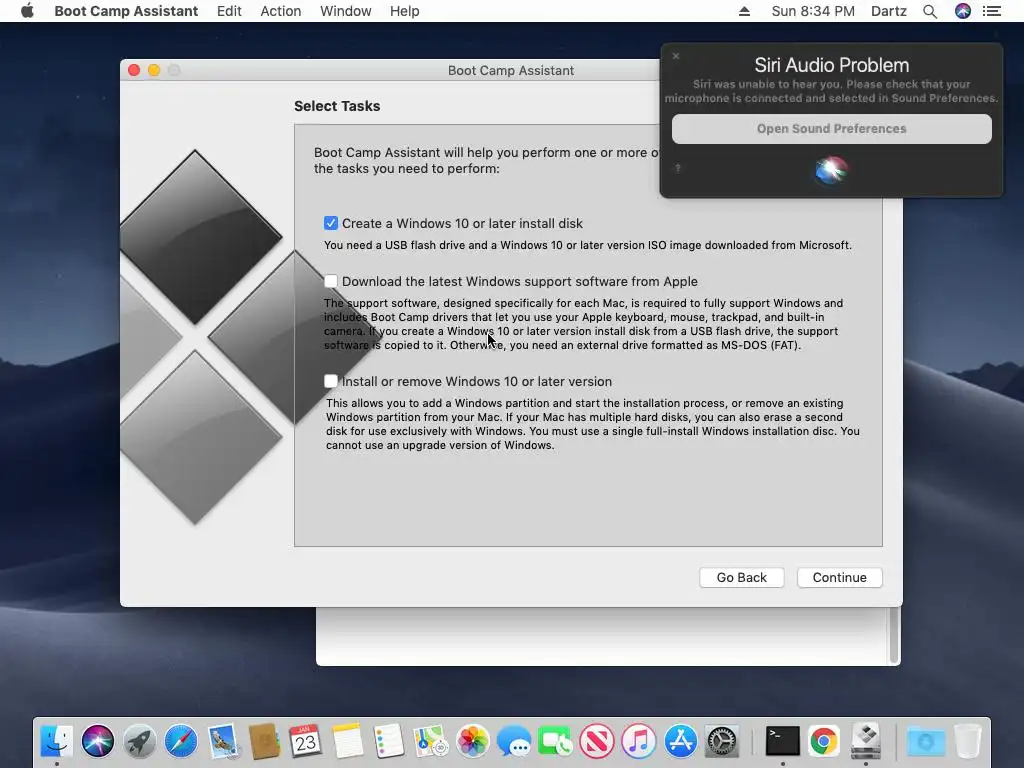Click the Dartz user name in menu bar
Image resolution: width=1024 pixels, height=768 pixels.
(x=889, y=11)
